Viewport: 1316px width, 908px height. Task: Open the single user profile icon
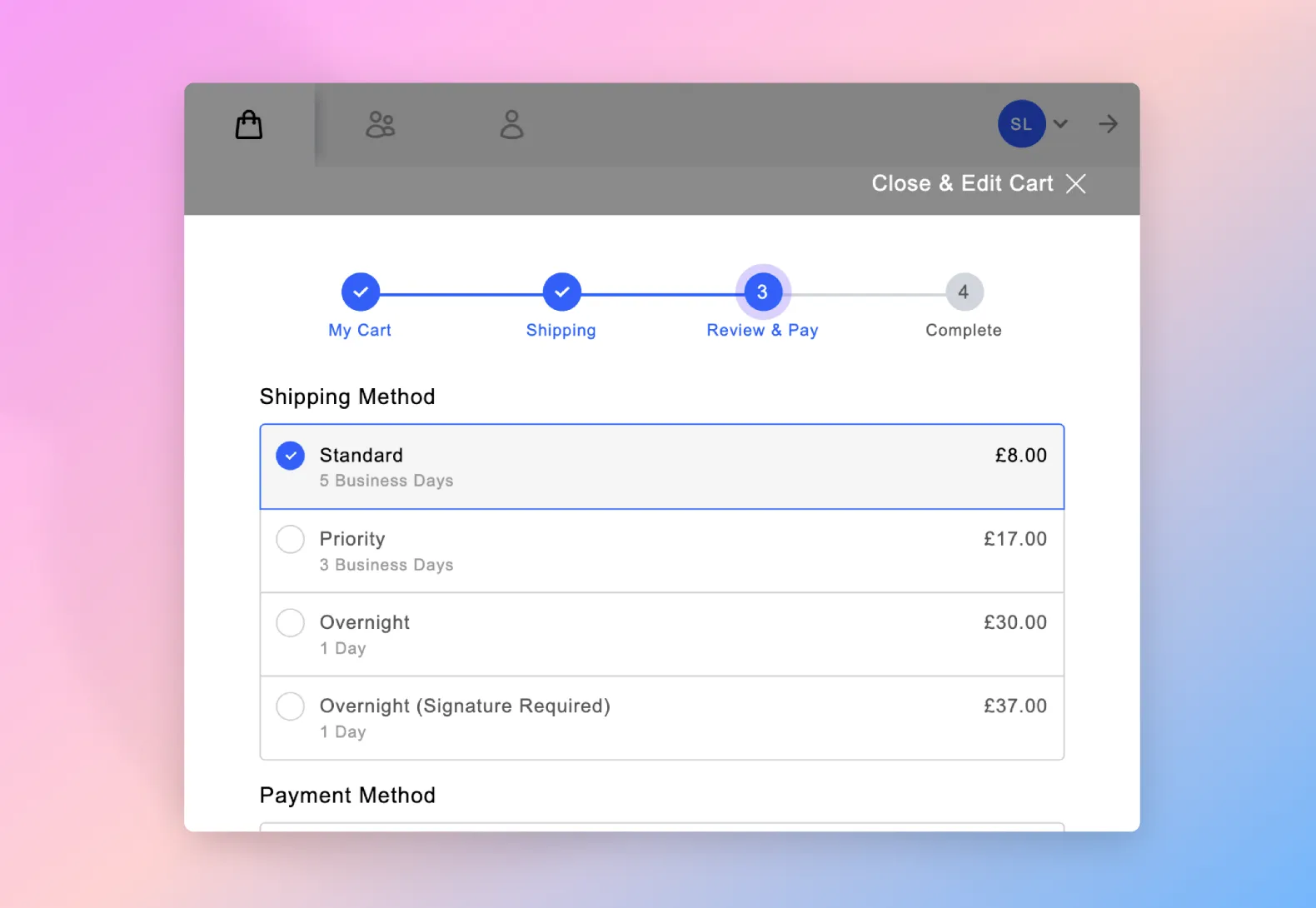click(x=511, y=125)
